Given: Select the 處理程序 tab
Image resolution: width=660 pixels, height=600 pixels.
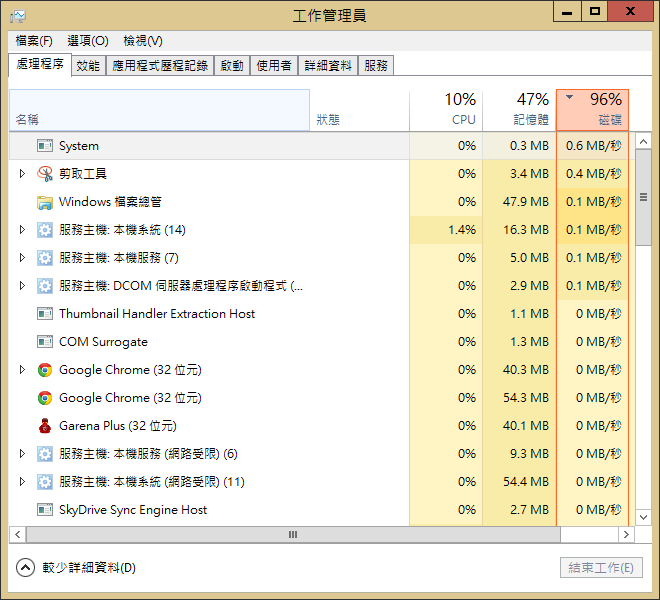Looking at the screenshot, I should click(40, 64).
